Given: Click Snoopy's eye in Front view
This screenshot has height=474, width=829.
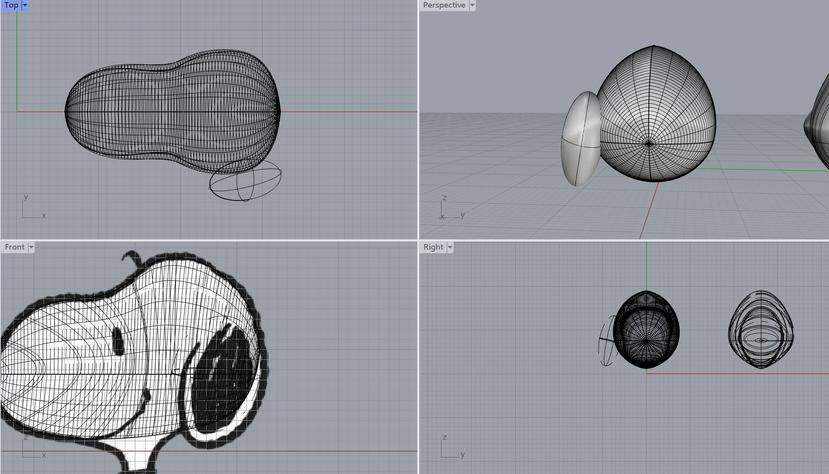Looking at the screenshot, I should point(118,341).
